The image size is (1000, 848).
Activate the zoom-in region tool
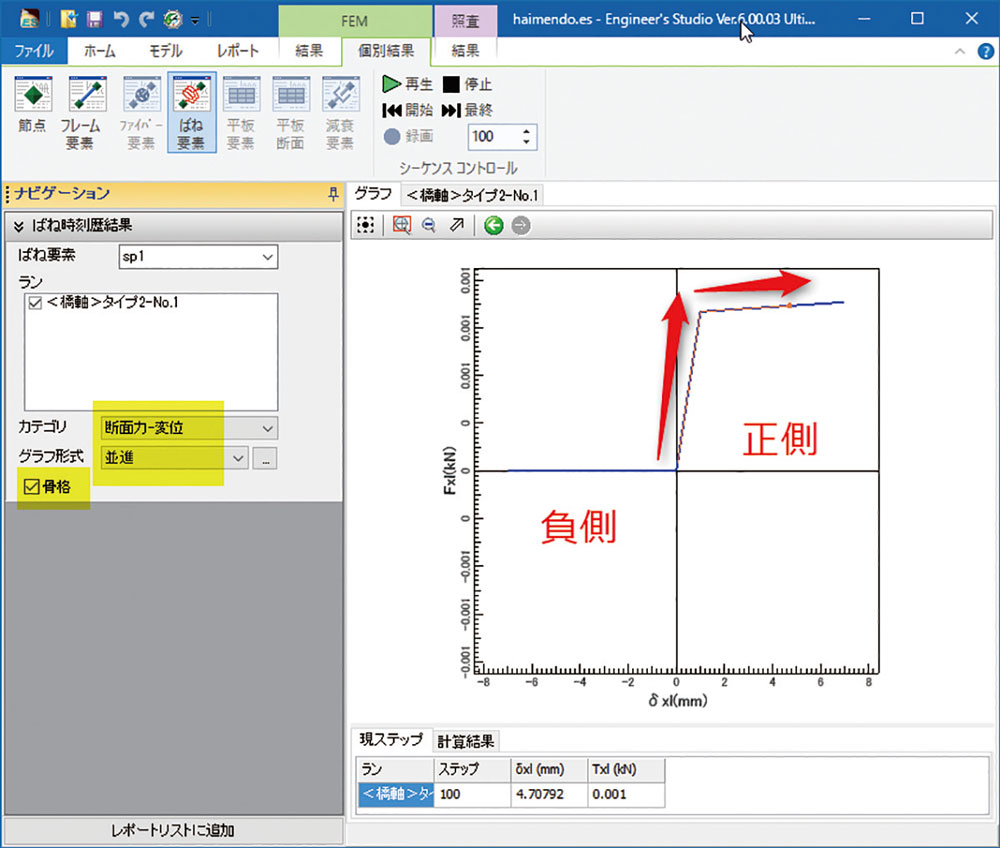point(402,225)
